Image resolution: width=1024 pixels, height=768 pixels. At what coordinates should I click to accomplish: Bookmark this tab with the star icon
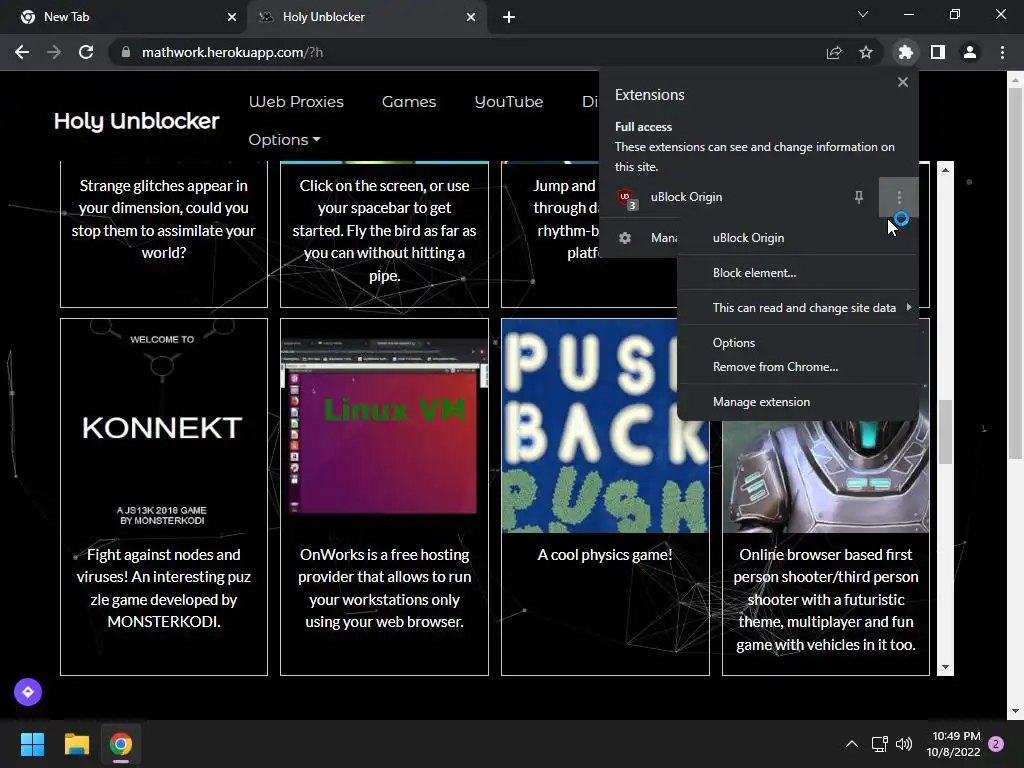click(866, 52)
